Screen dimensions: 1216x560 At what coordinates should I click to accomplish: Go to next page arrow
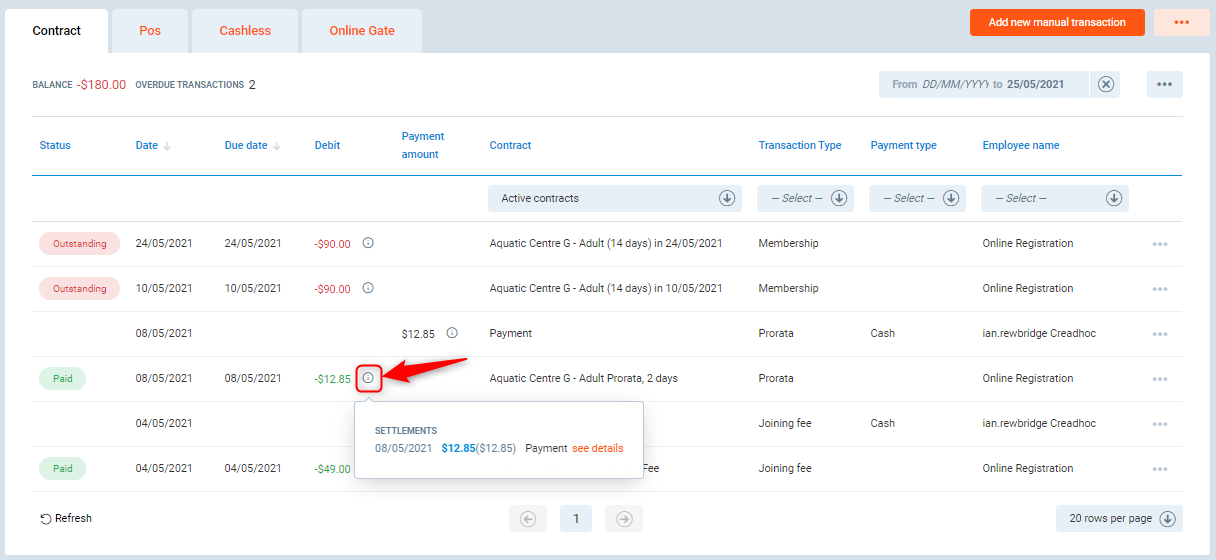624,518
